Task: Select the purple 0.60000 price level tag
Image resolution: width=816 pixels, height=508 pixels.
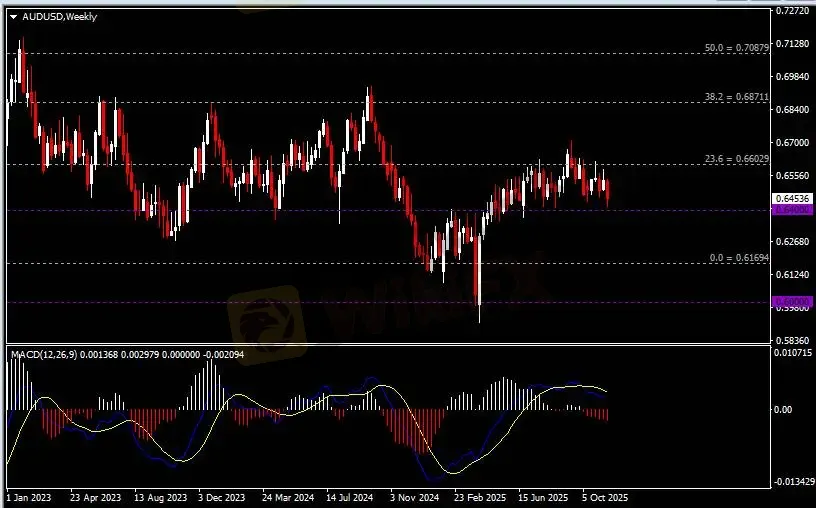Action: 791,301
